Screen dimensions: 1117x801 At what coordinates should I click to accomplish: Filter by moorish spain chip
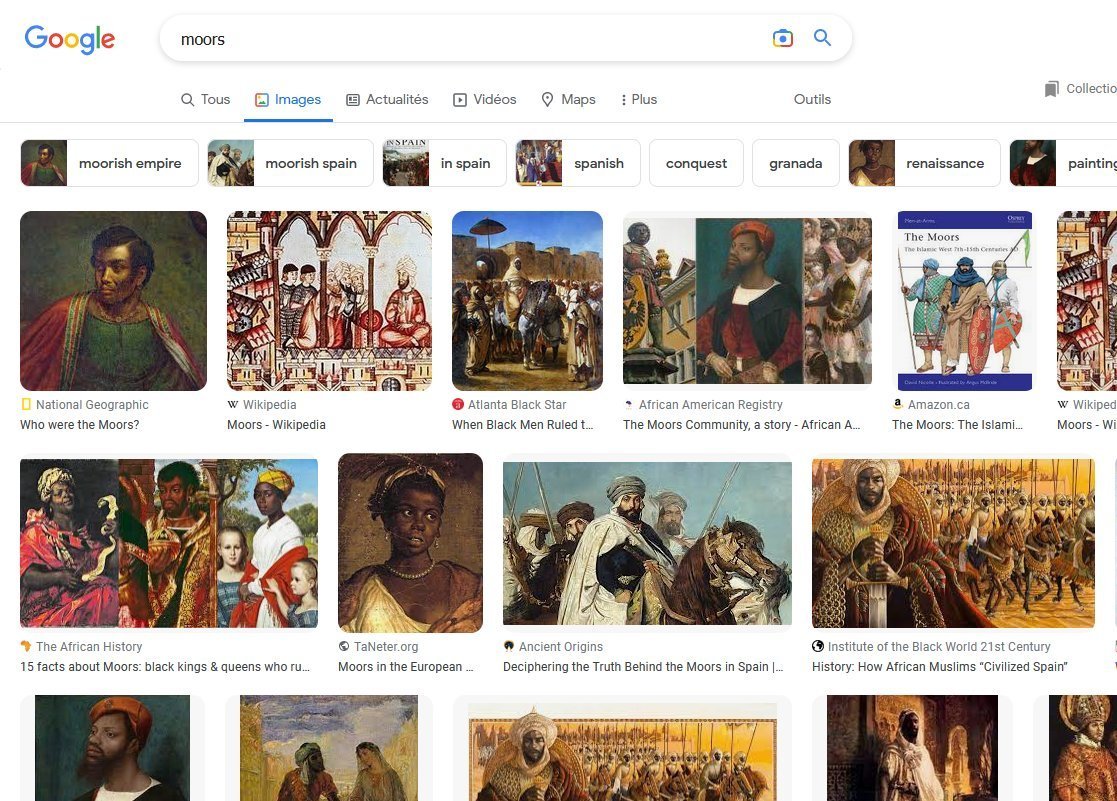(290, 163)
